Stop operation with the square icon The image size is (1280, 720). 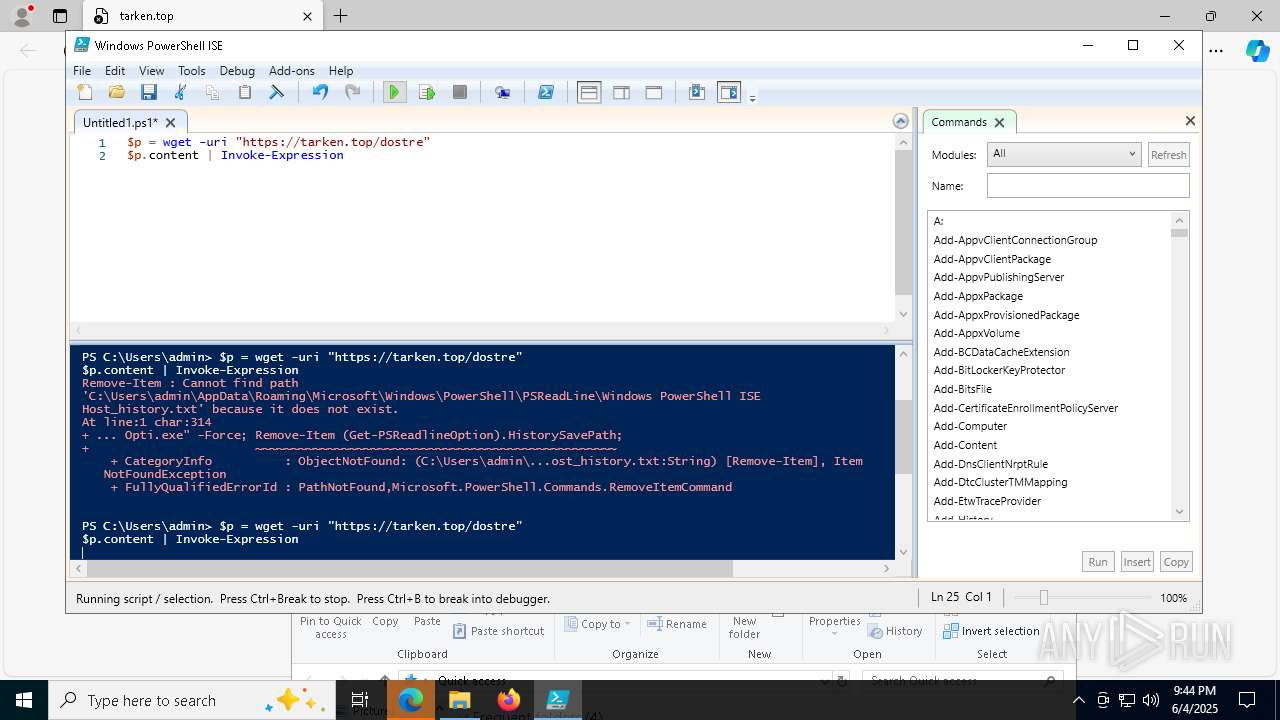[460, 92]
